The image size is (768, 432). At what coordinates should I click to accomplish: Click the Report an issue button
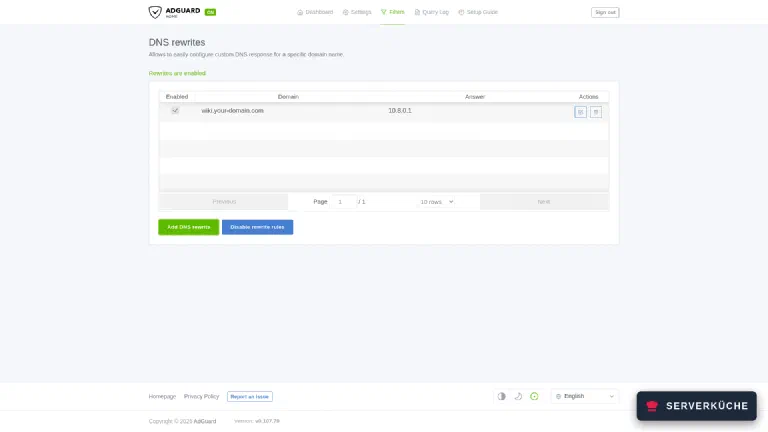[x=250, y=397]
